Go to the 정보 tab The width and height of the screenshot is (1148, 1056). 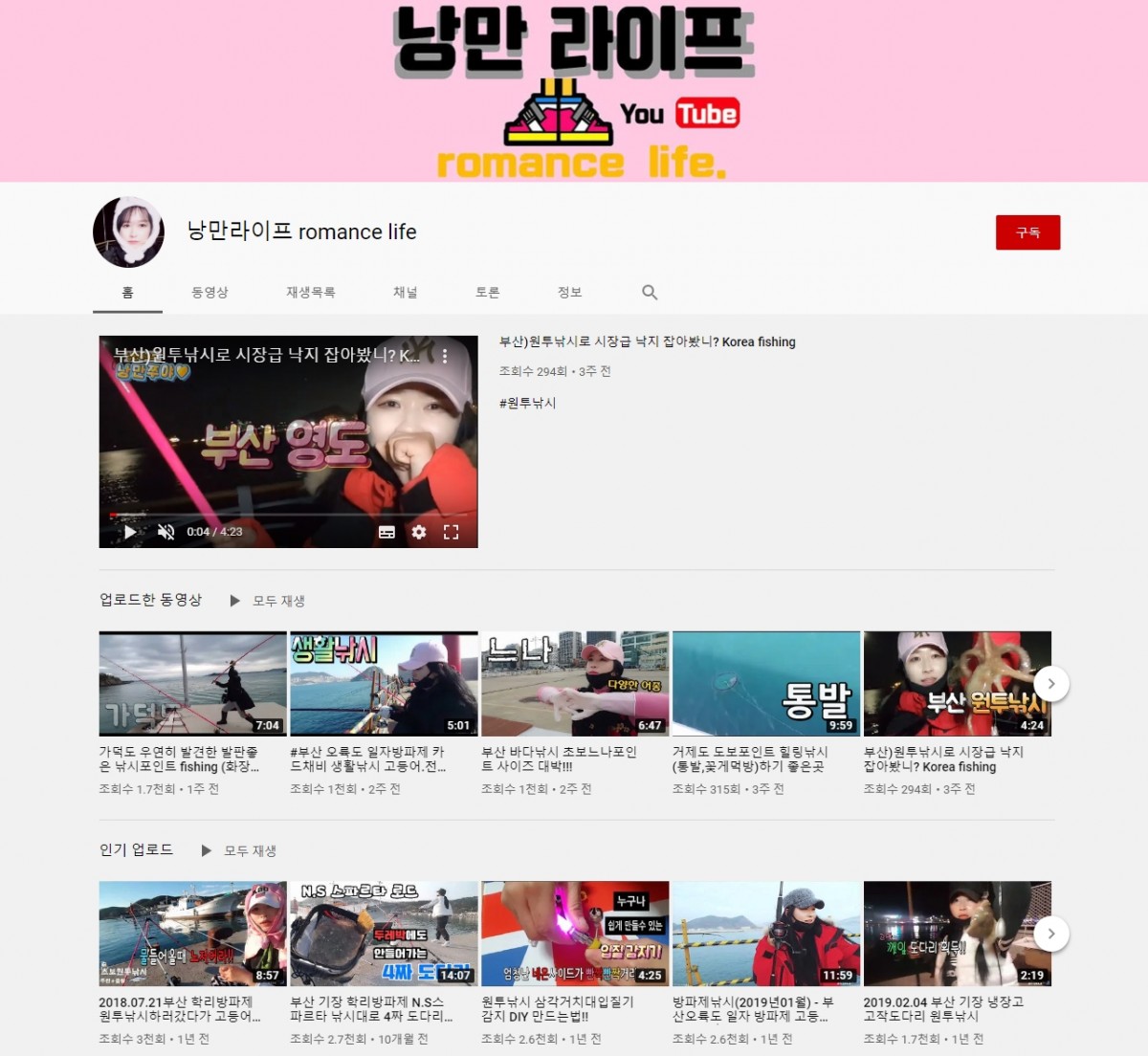569,293
